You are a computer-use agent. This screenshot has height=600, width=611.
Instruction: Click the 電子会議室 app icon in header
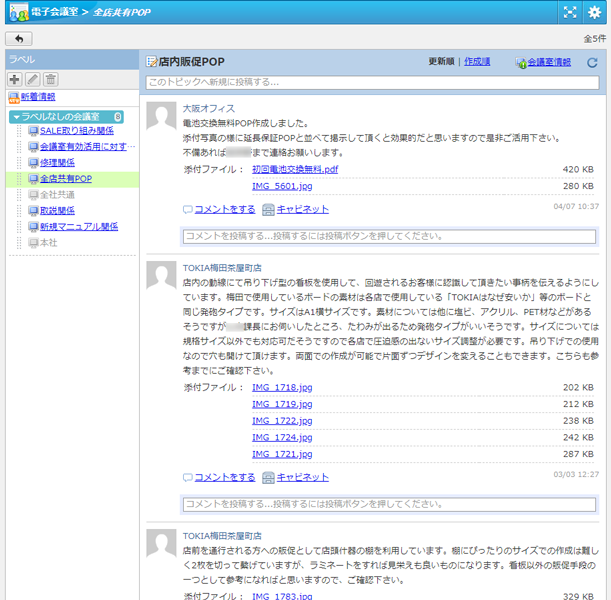(x=17, y=13)
